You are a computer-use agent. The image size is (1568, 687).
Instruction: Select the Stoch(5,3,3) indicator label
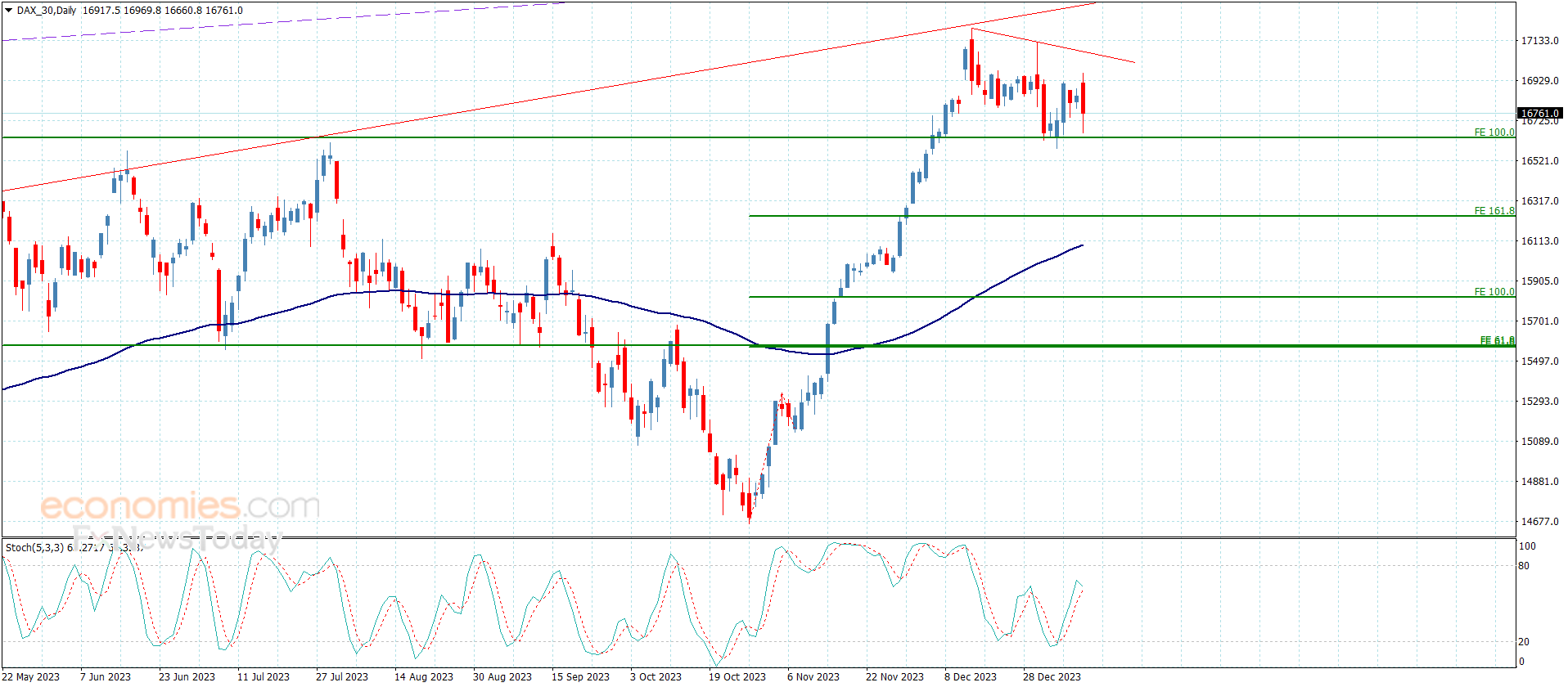[34, 547]
